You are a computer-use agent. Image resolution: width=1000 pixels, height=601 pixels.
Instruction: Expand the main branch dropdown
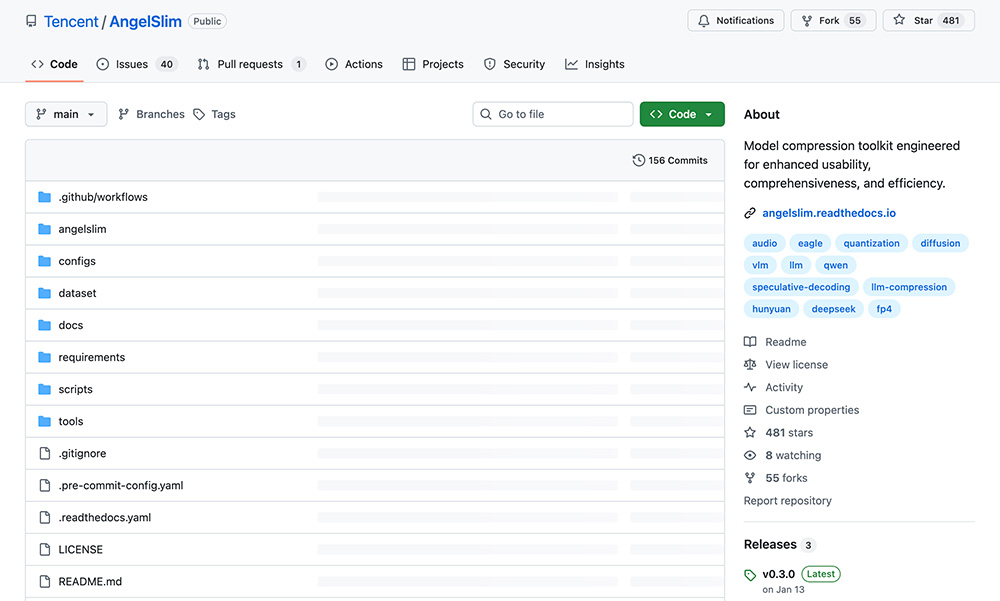(66, 114)
